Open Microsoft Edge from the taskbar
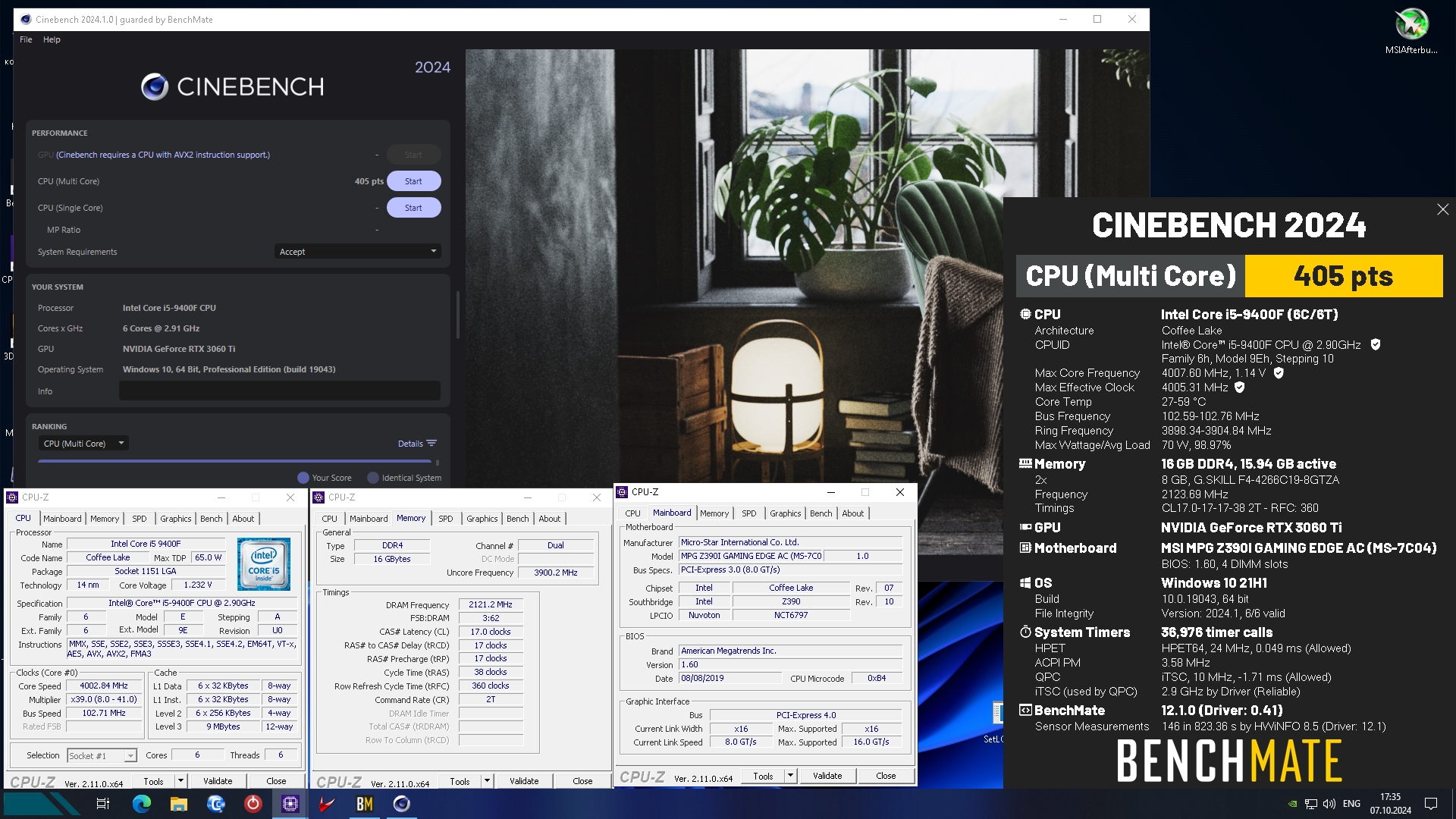 [x=142, y=804]
